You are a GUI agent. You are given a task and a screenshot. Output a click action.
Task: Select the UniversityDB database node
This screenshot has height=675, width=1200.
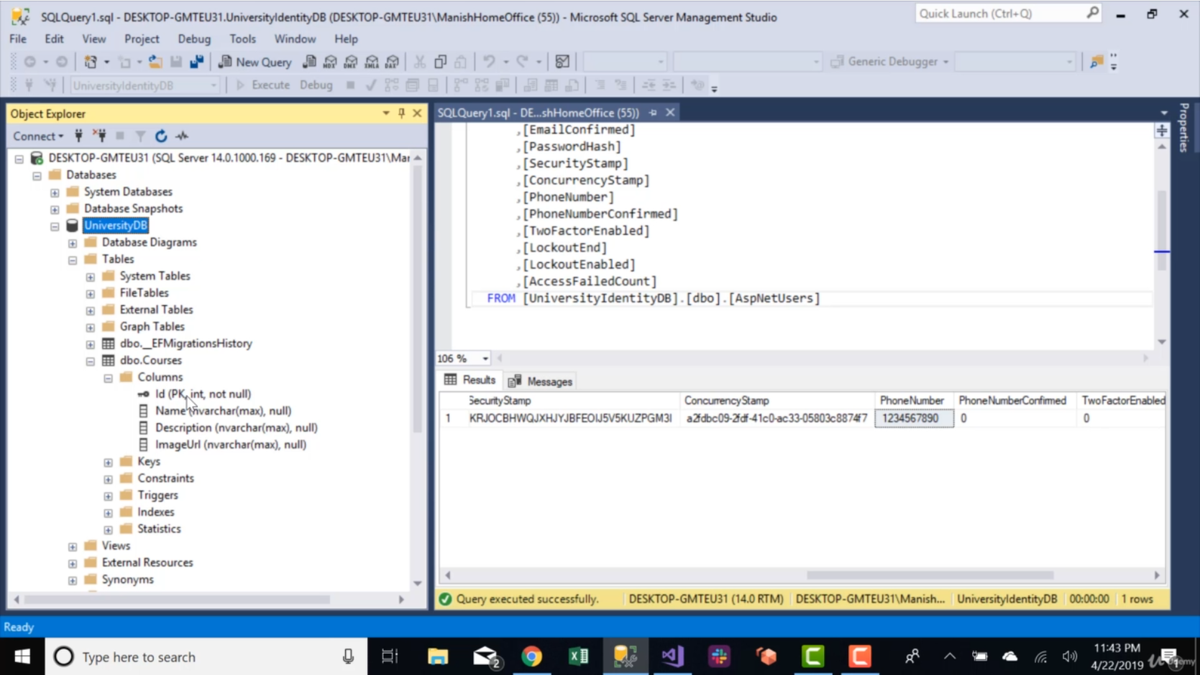pyautogui.click(x=116, y=226)
